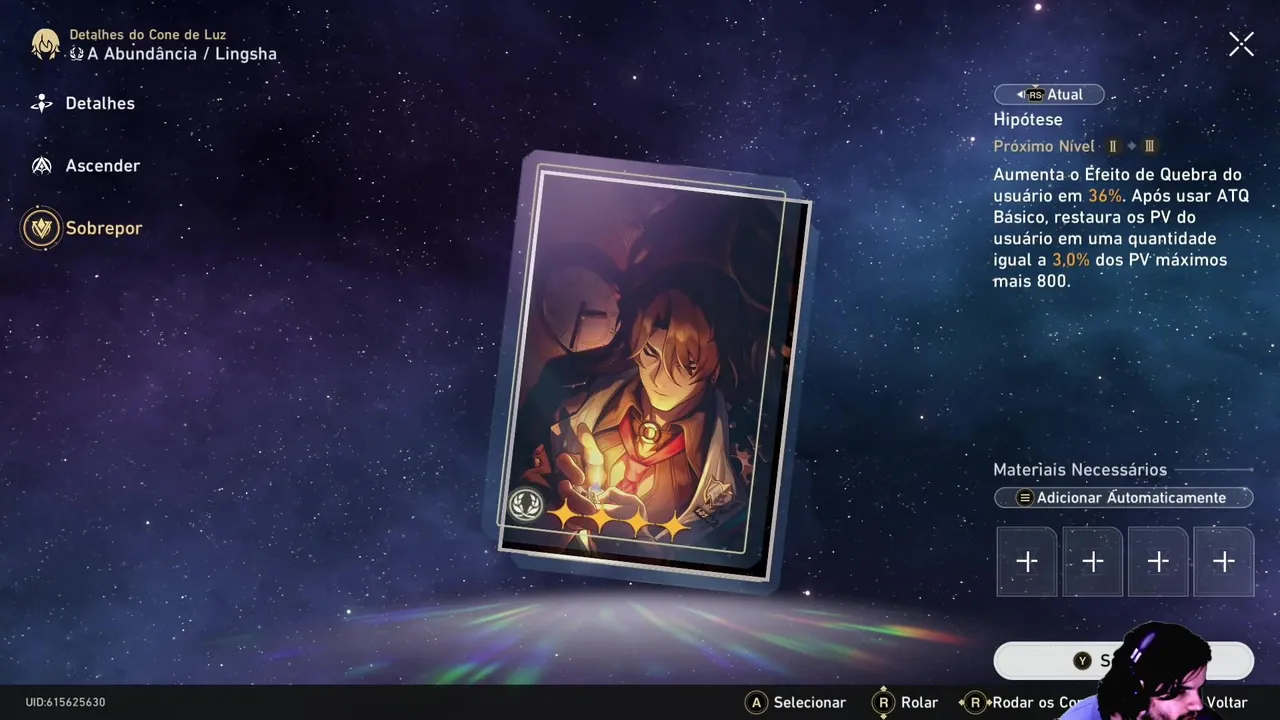The height and width of the screenshot is (720, 1280).
Task: Click the 3,0% healing value
Action: pyautogui.click(x=1070, y=260)
